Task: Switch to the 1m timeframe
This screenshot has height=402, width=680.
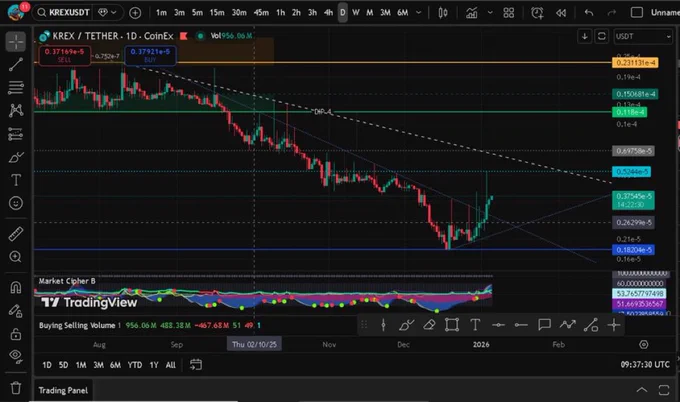Action: point(161,13)
